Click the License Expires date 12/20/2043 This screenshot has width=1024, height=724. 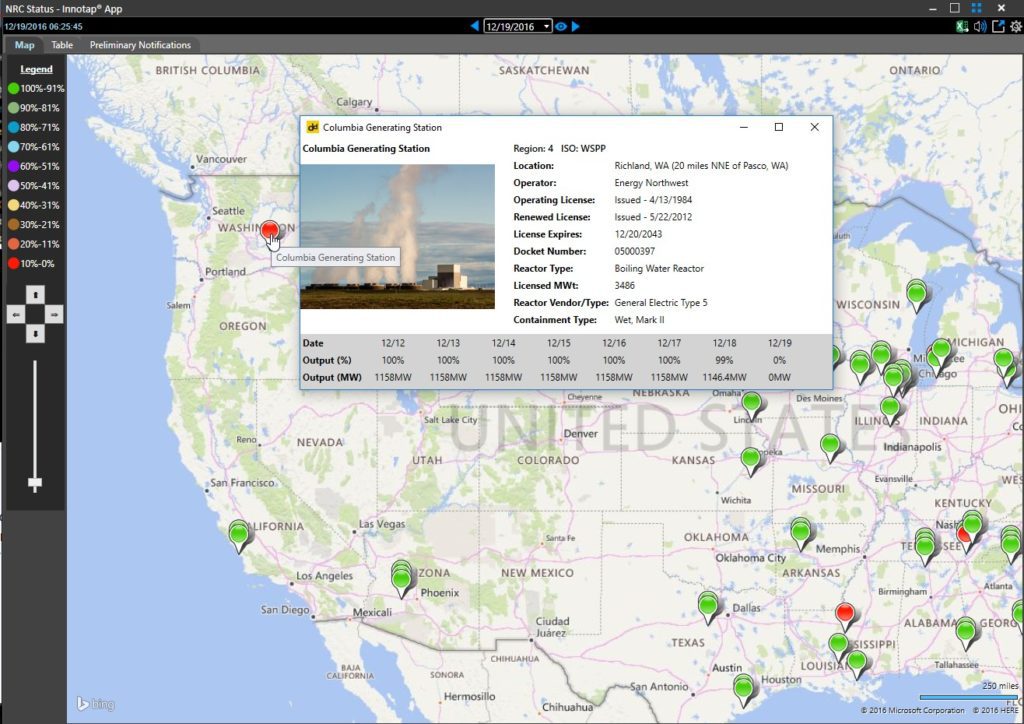tap(638, 234)
